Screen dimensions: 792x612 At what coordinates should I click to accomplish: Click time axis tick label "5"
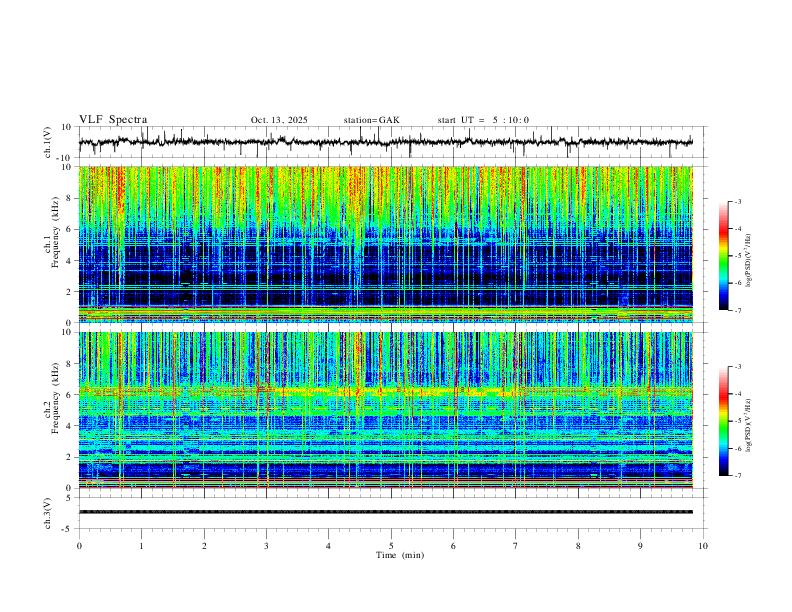click(x=391, y=546)
